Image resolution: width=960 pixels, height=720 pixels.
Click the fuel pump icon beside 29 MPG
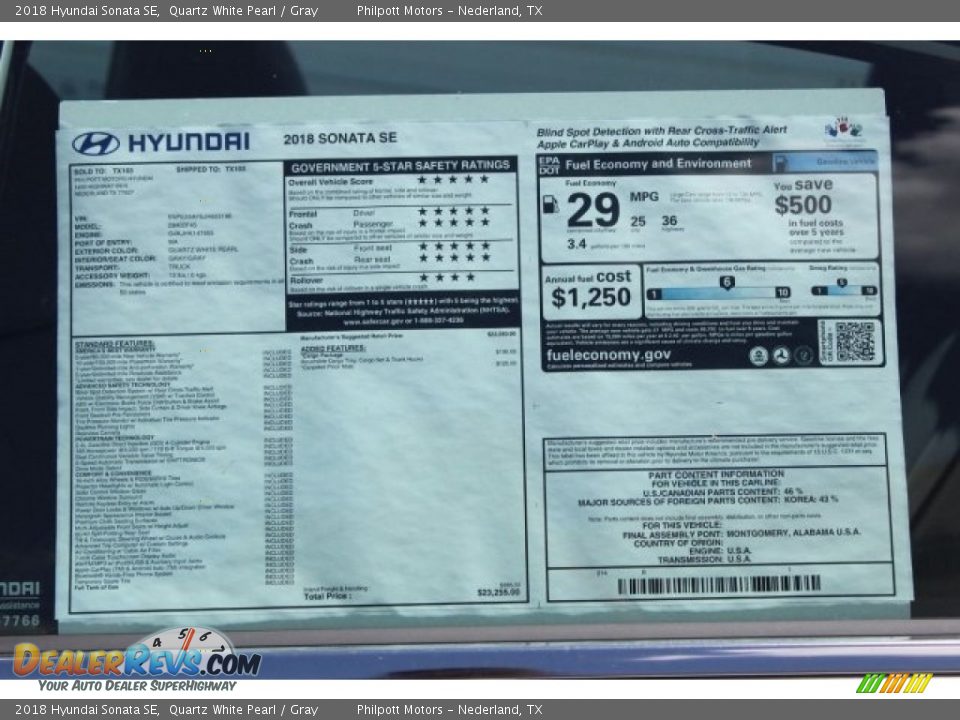pos(551,204)
